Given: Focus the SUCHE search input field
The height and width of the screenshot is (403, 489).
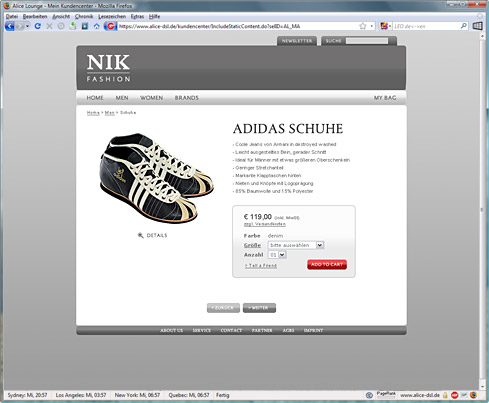Looking at the screenshot, I should (367, 41).
